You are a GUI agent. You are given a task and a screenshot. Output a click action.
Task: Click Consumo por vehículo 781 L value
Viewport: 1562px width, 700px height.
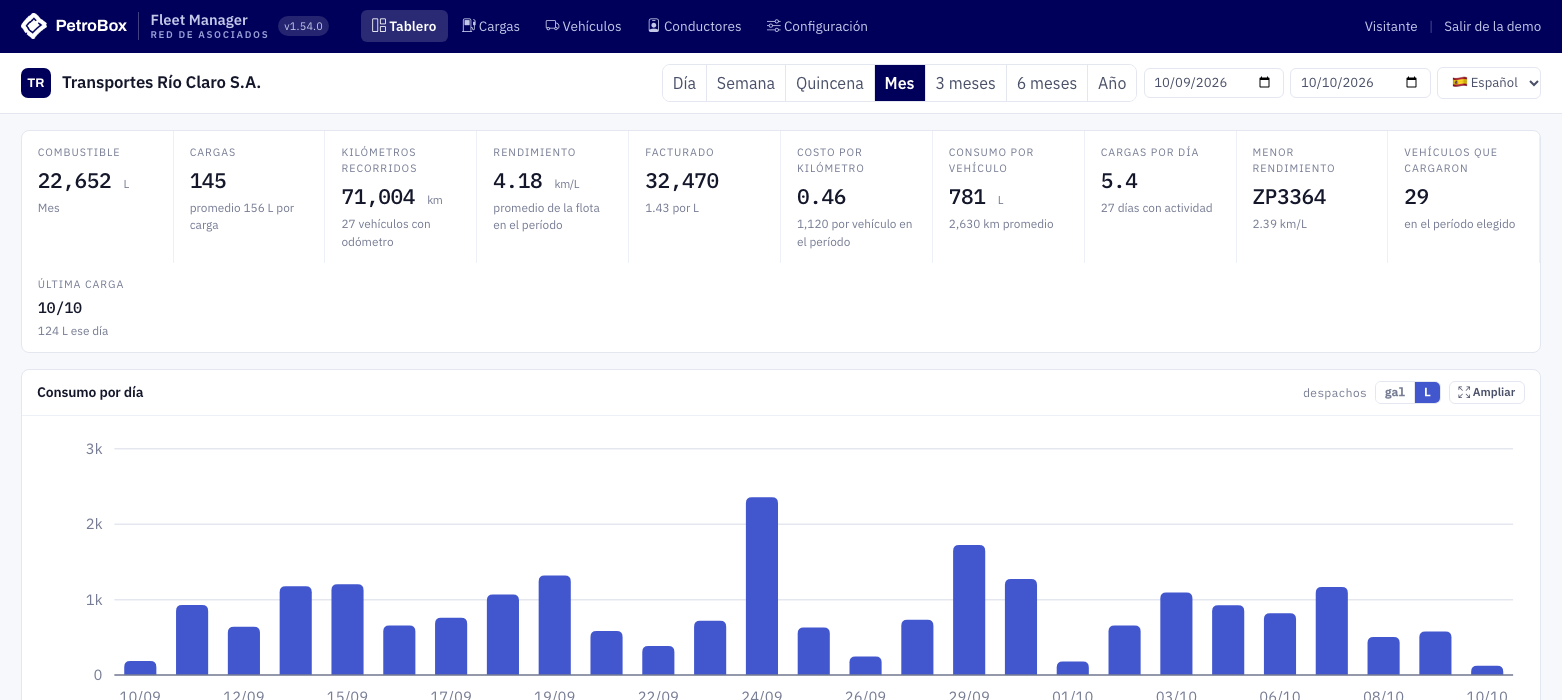(967, 197)
